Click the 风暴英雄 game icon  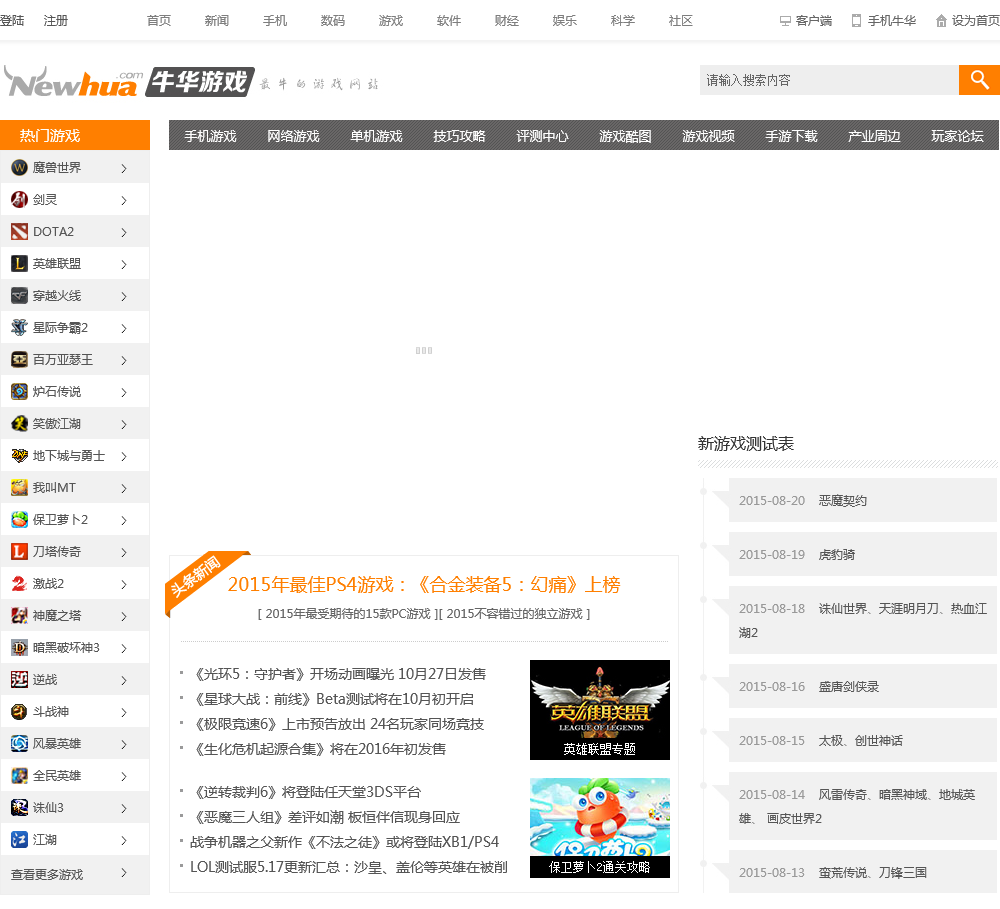[x=20, y=743]
